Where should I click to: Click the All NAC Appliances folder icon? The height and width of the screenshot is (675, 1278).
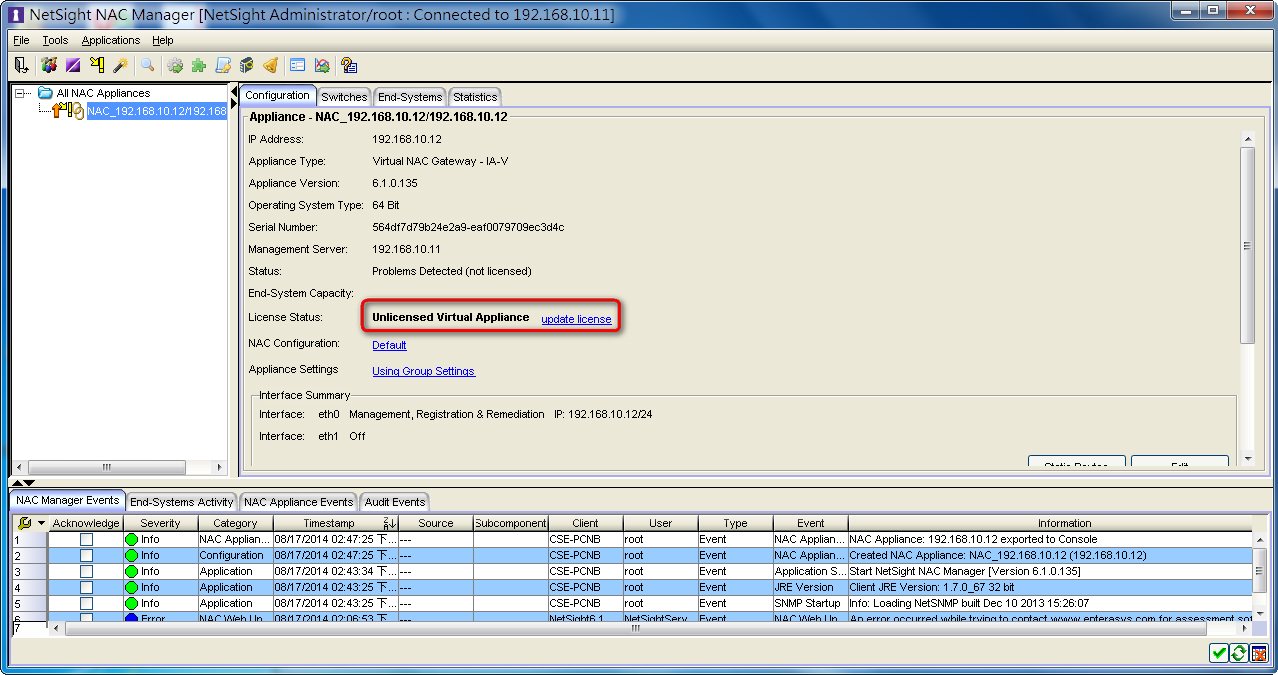[x=45, y=93]
